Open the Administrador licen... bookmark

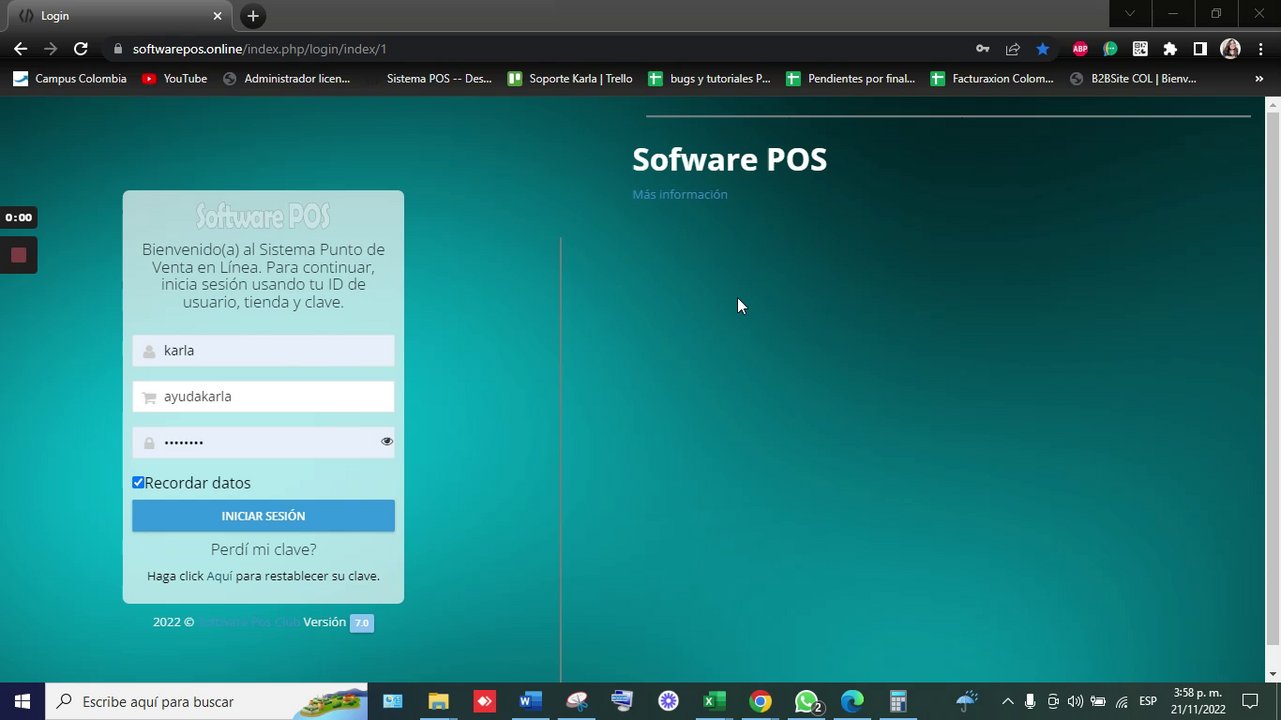click(287, 78)
